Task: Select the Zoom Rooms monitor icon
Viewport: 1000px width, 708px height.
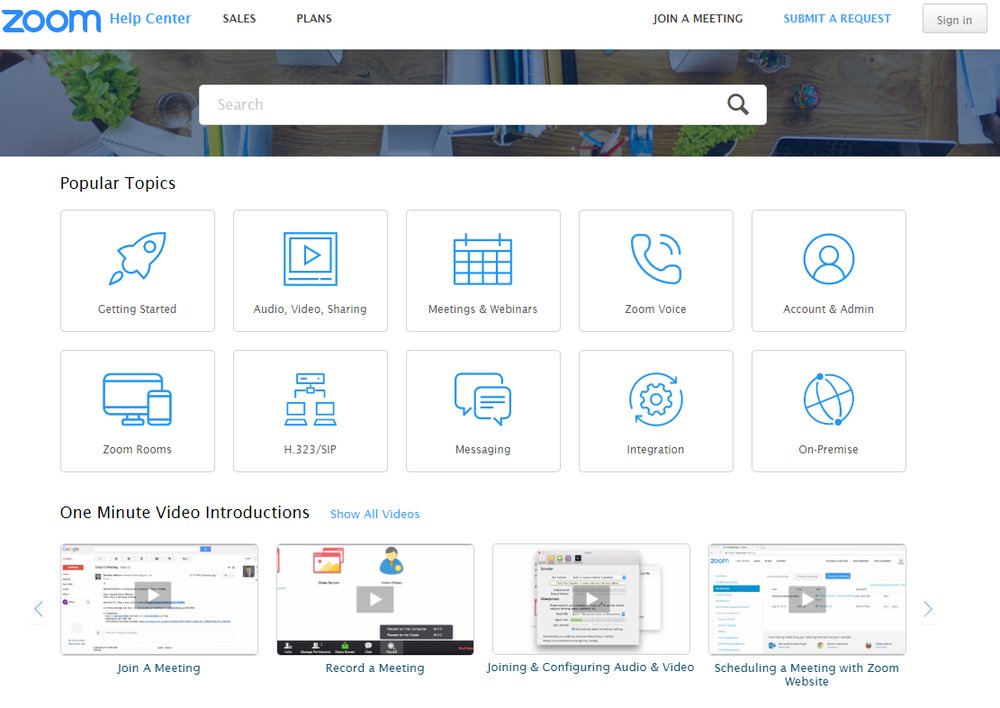Action: (137, 399)
